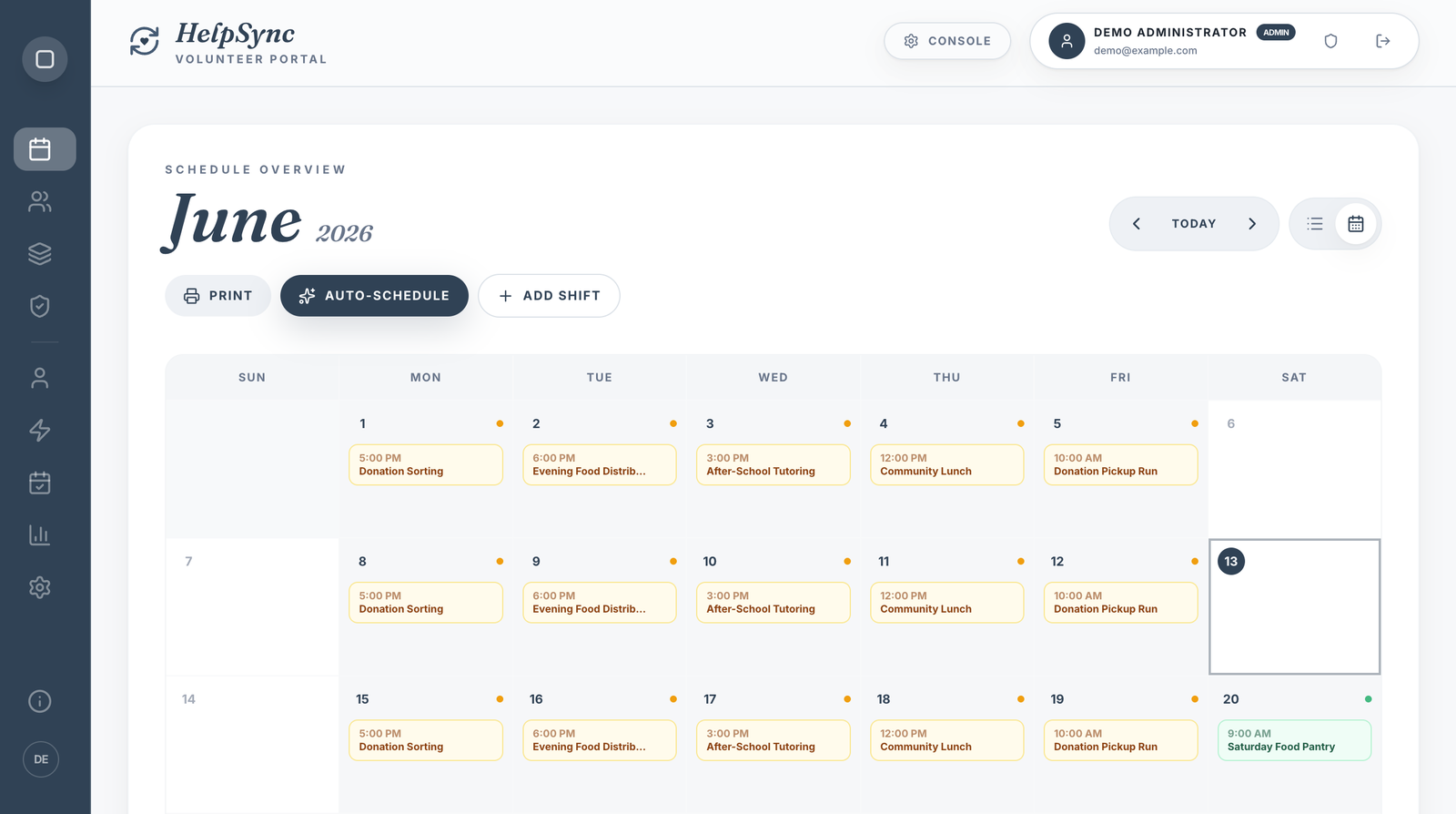Image resolution: width=1456 pixels, height=814 pixels.
Task: Click demo@example.com email text
Action: coord(1145,51)
